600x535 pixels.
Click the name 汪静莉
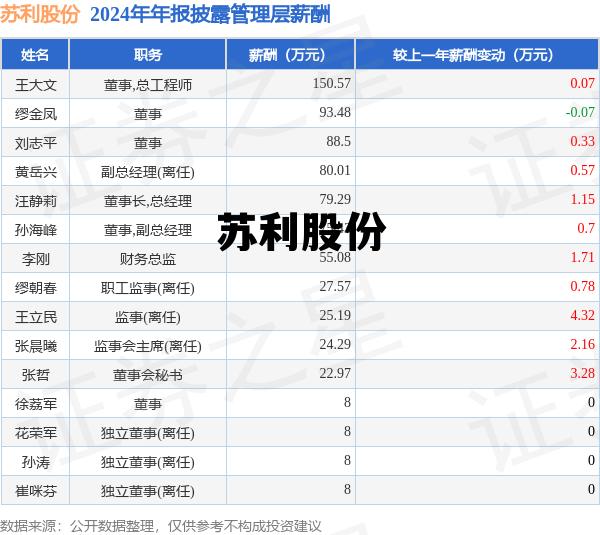36,201
